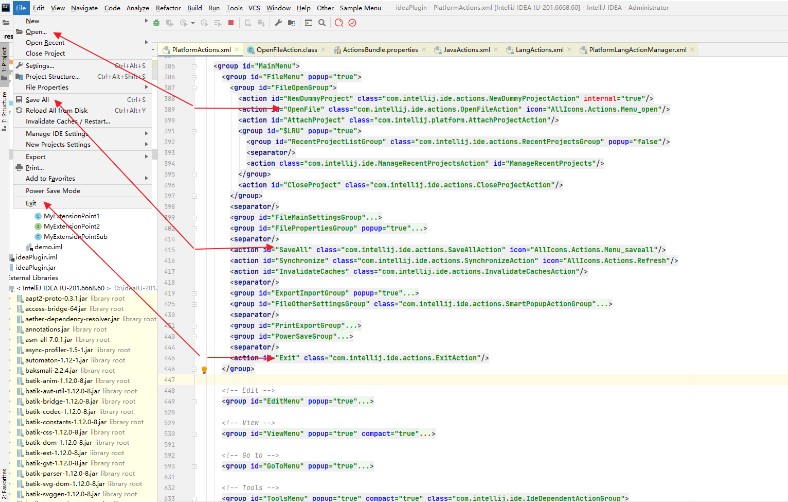Click the separator tag on line 398
The height and width of the screenshot is (502, 788).
[254, 207]
